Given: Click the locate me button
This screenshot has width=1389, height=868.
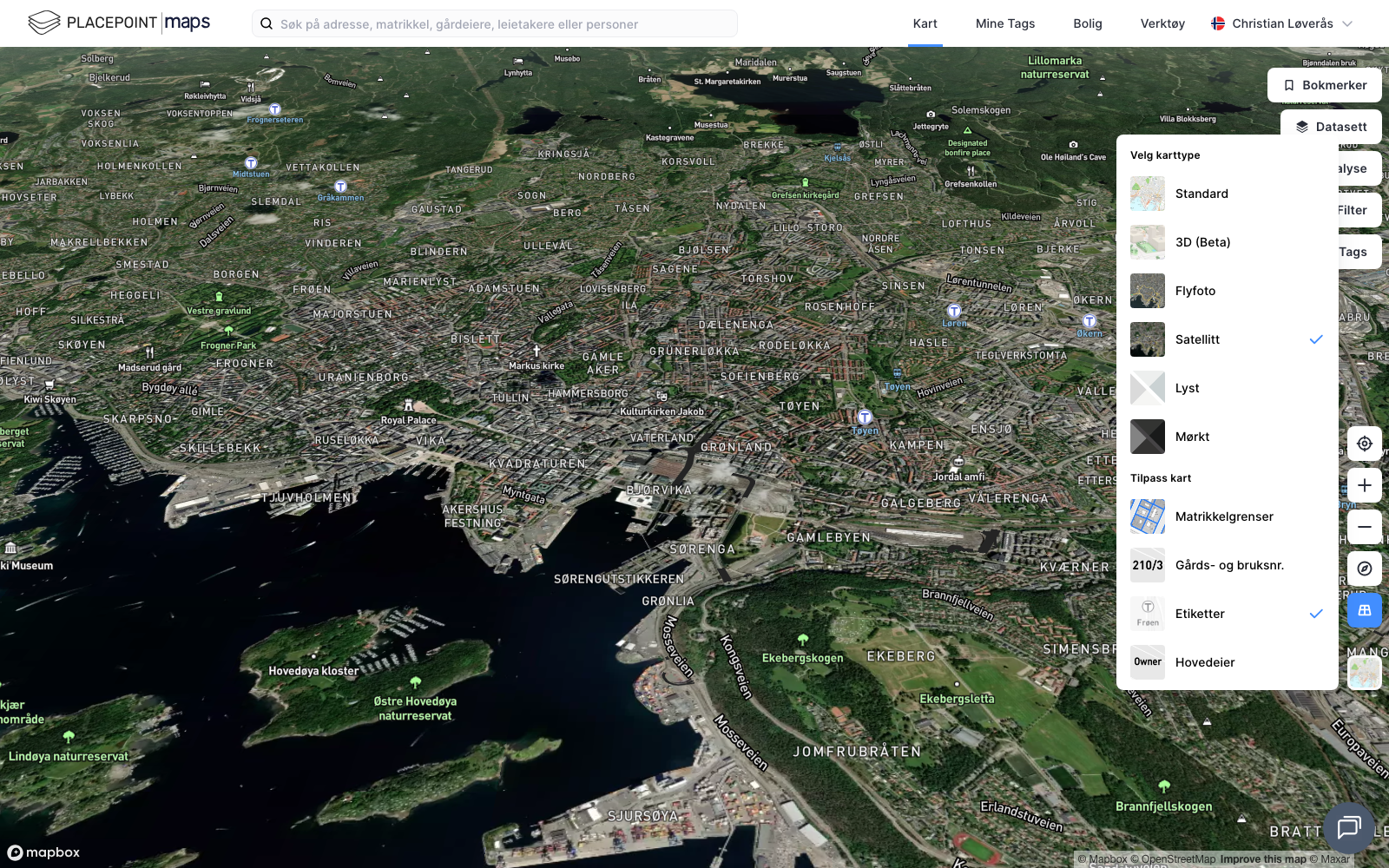Looking at the screenshot, I should pyautogui.click(x=1365, y=444).
